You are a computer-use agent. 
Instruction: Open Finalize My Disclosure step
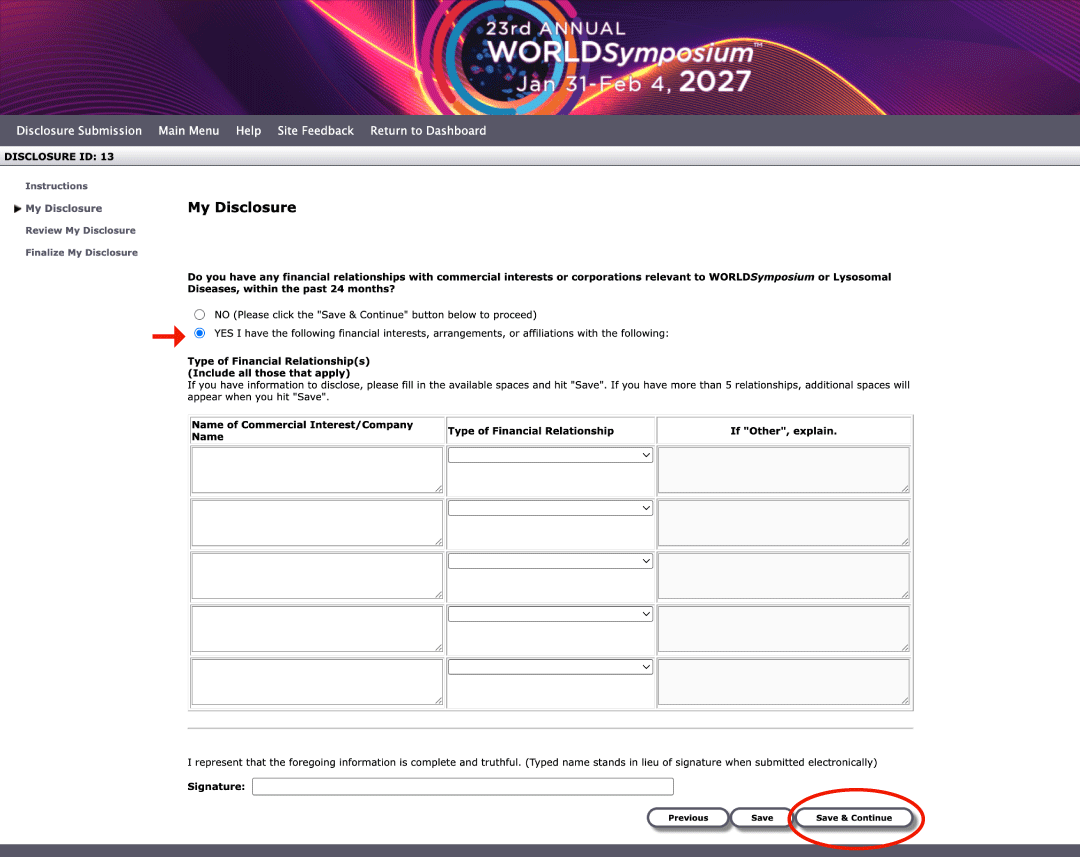(x=81, y=253)
